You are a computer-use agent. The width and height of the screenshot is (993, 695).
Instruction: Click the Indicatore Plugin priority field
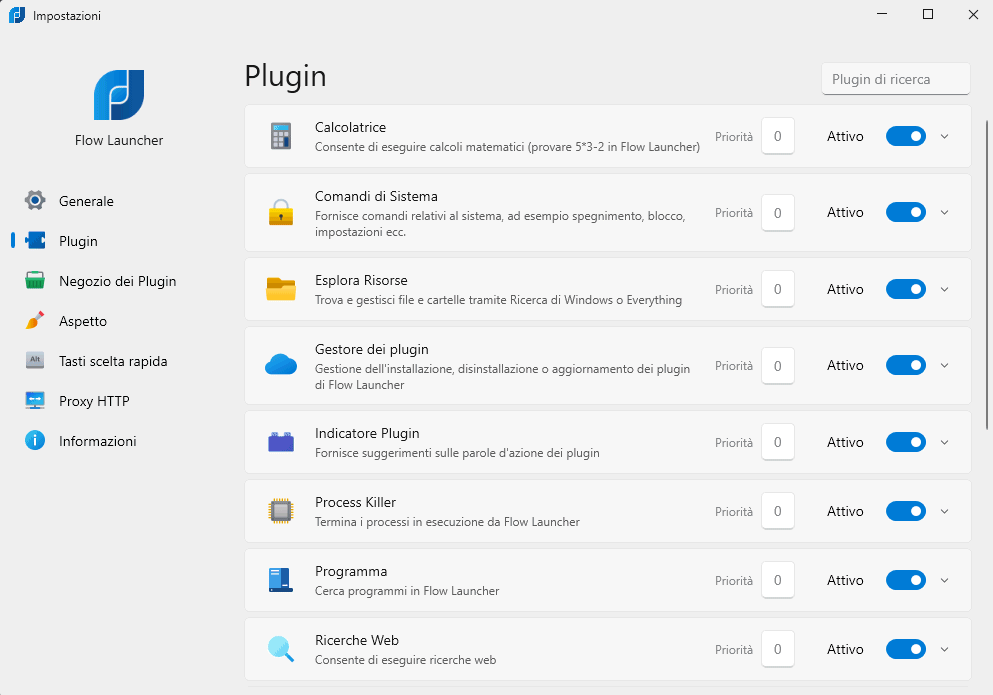(778, 442)
